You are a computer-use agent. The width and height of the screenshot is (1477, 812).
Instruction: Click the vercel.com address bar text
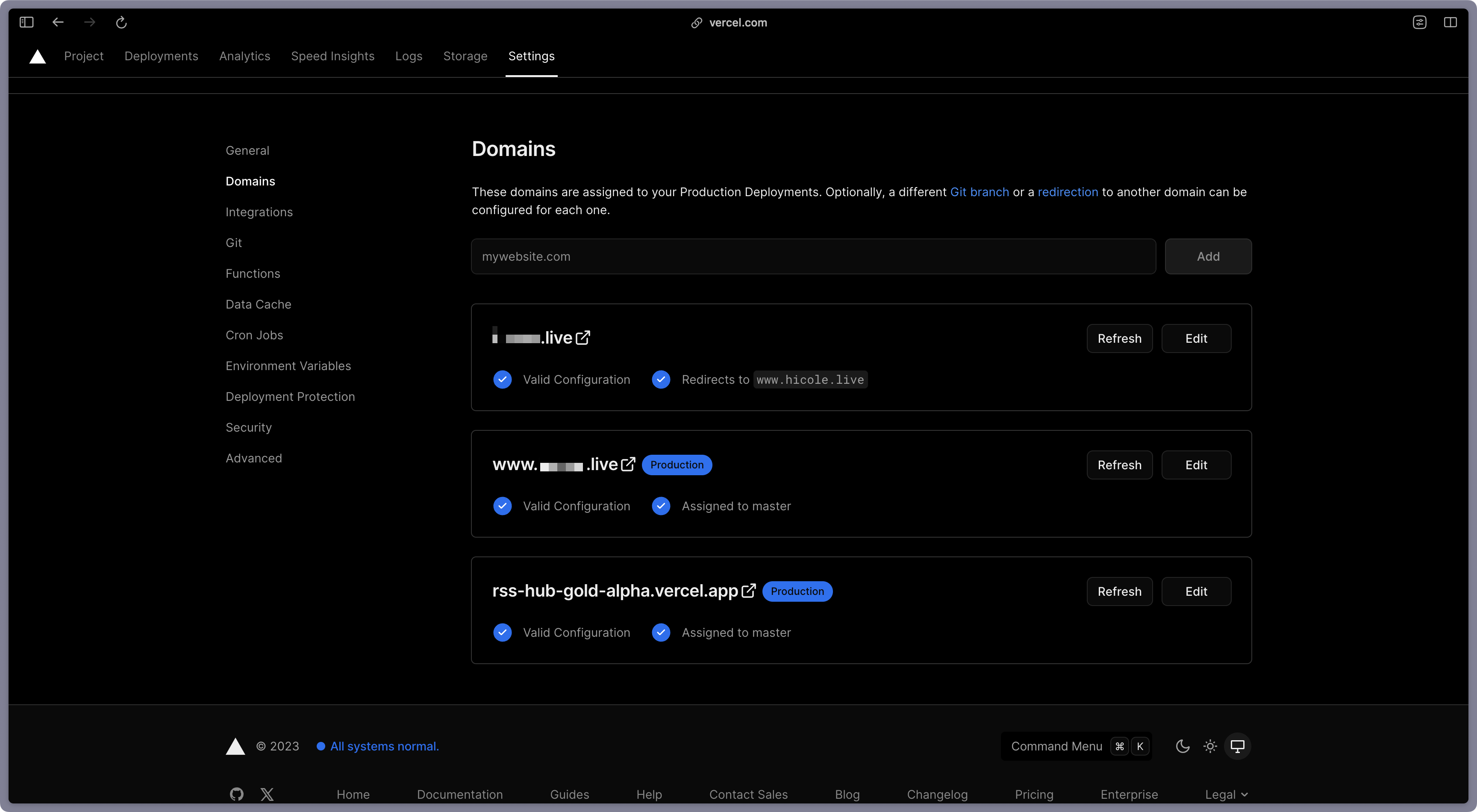(x=738, y=22)
